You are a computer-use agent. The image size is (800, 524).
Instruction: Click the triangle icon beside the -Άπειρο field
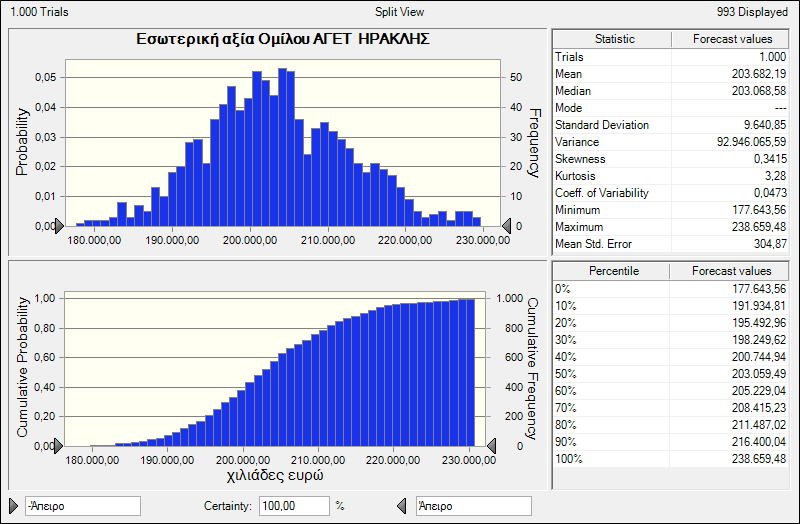[x=14, y=506]
